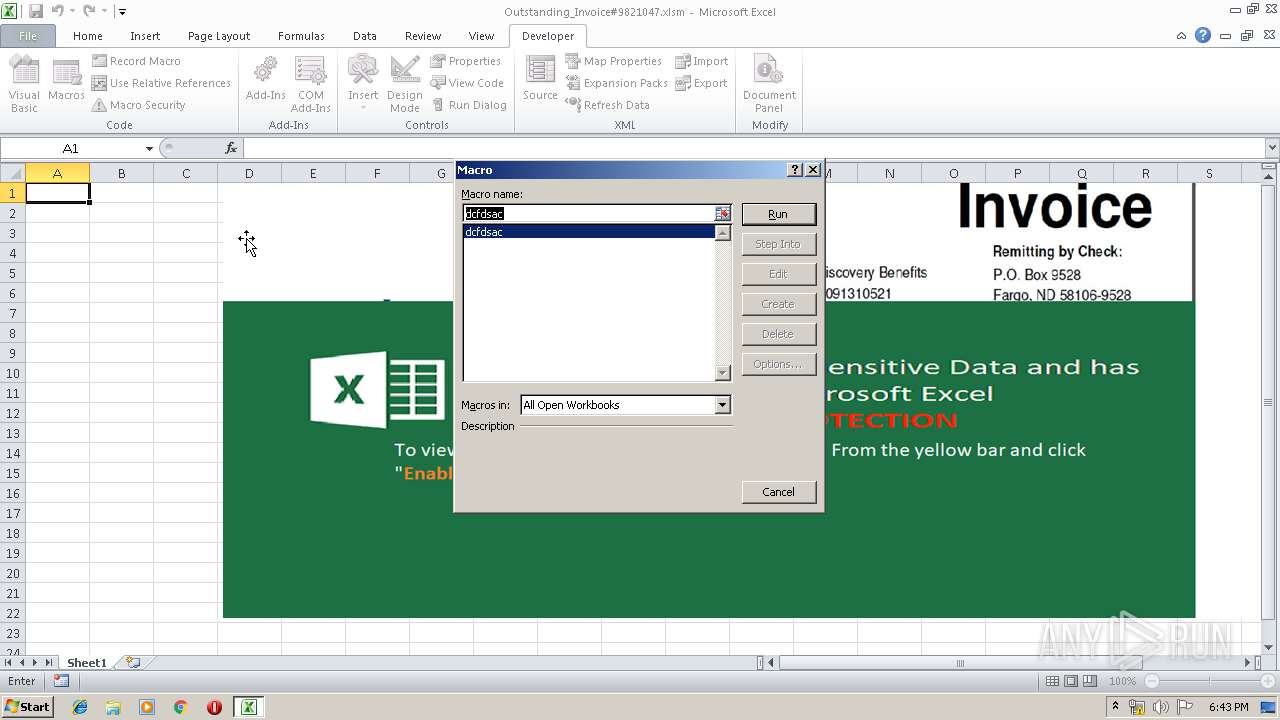The width and height of the screenshot is (1280, 720).
Task: Switch to the View tab
Action: coord(481,36)
